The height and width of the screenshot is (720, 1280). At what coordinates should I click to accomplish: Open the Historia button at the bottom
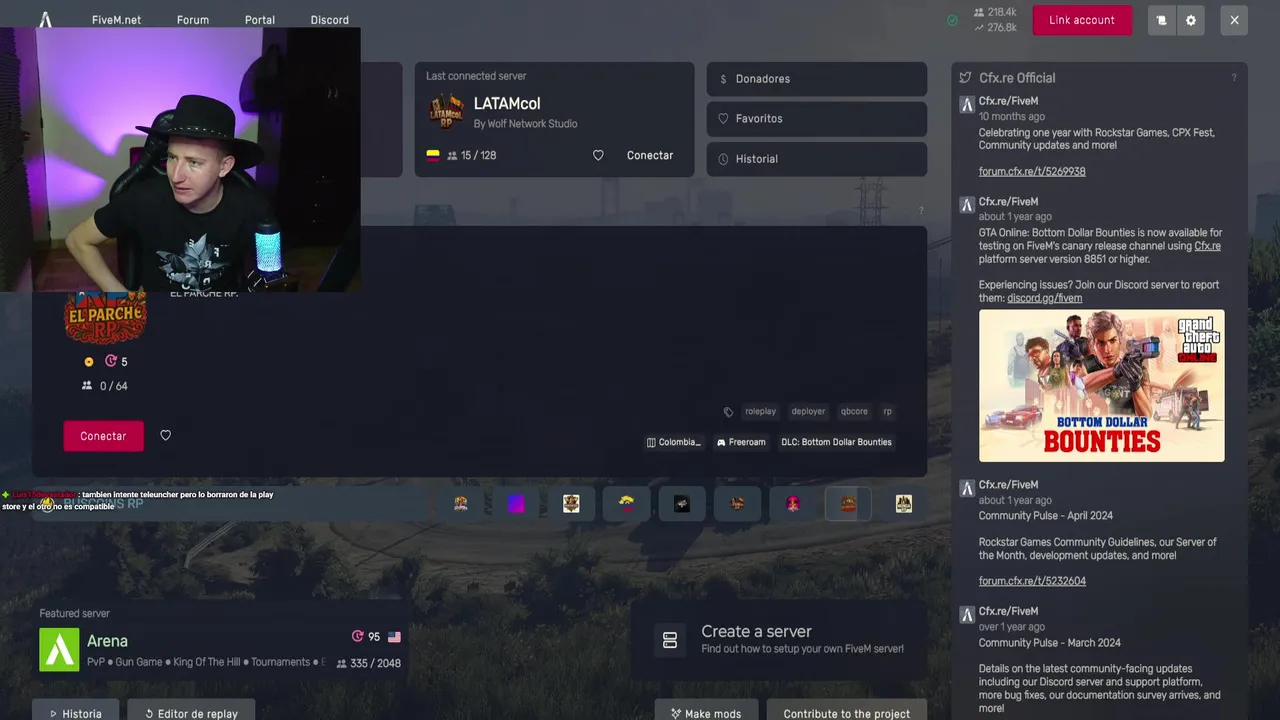[75, 712]
